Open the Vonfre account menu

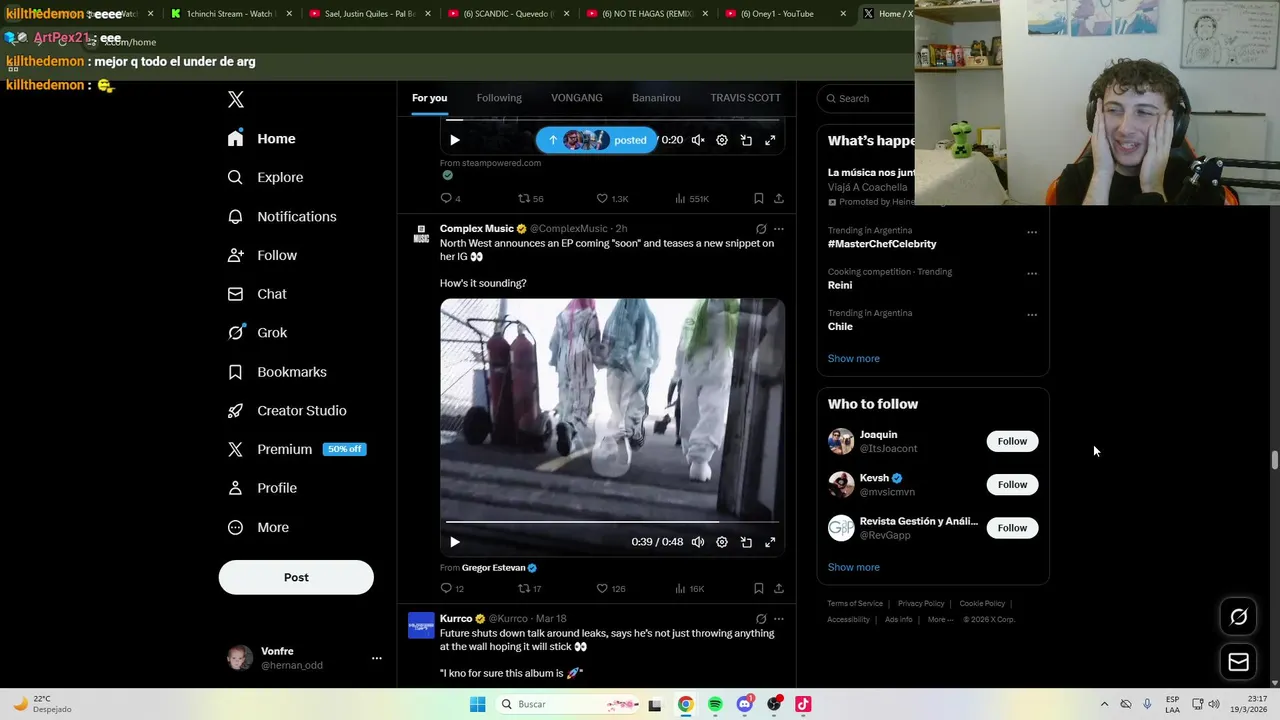click(306, 658)
